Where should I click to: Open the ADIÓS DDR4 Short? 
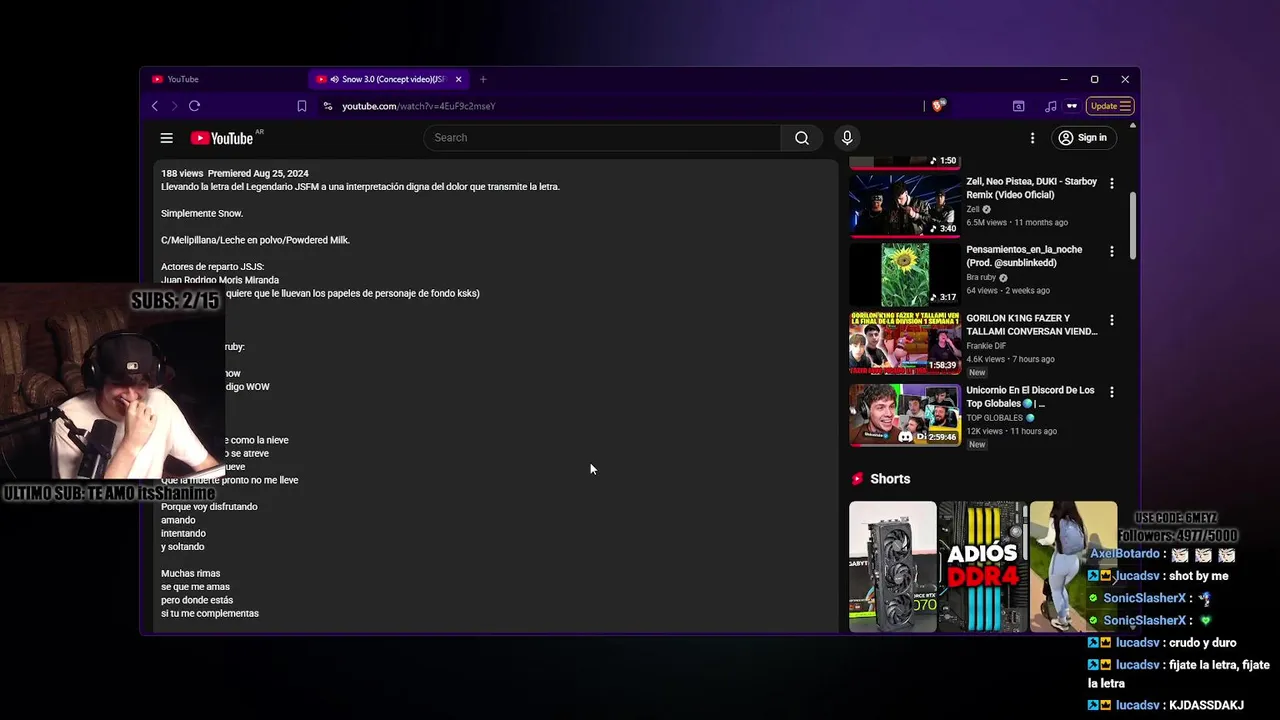(x=983, y=566)
